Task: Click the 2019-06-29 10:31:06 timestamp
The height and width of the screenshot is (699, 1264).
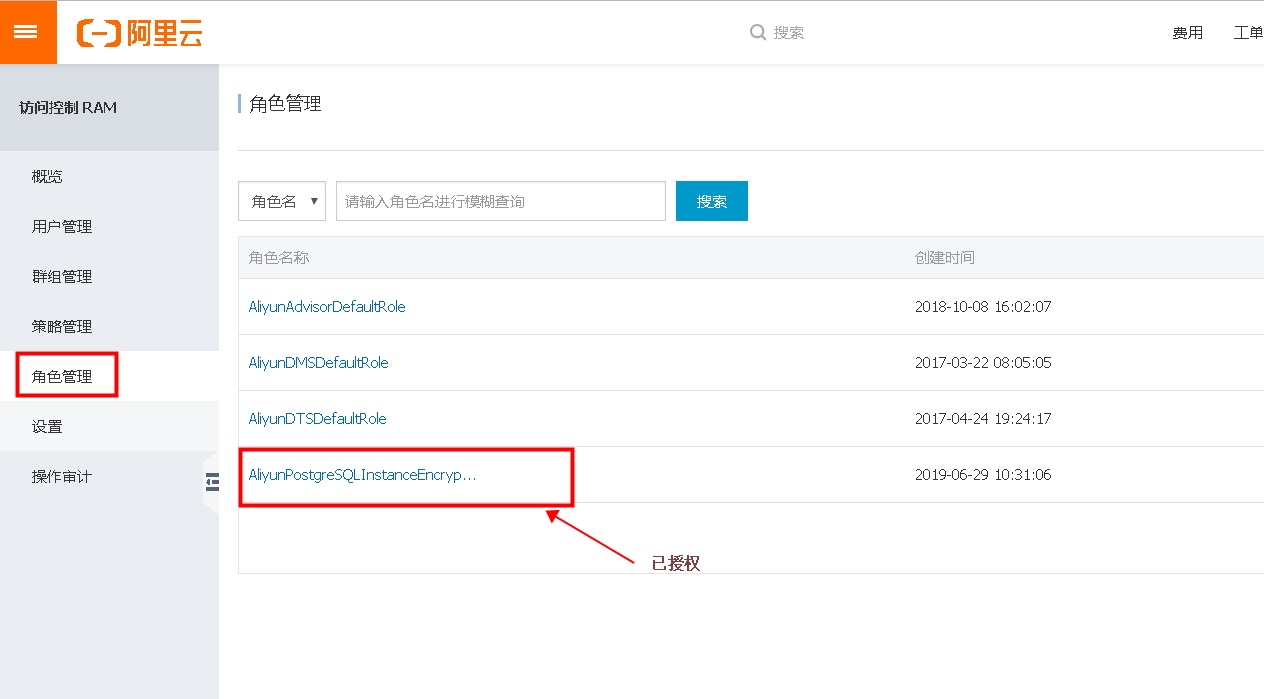Action: [x=983, y=475]
